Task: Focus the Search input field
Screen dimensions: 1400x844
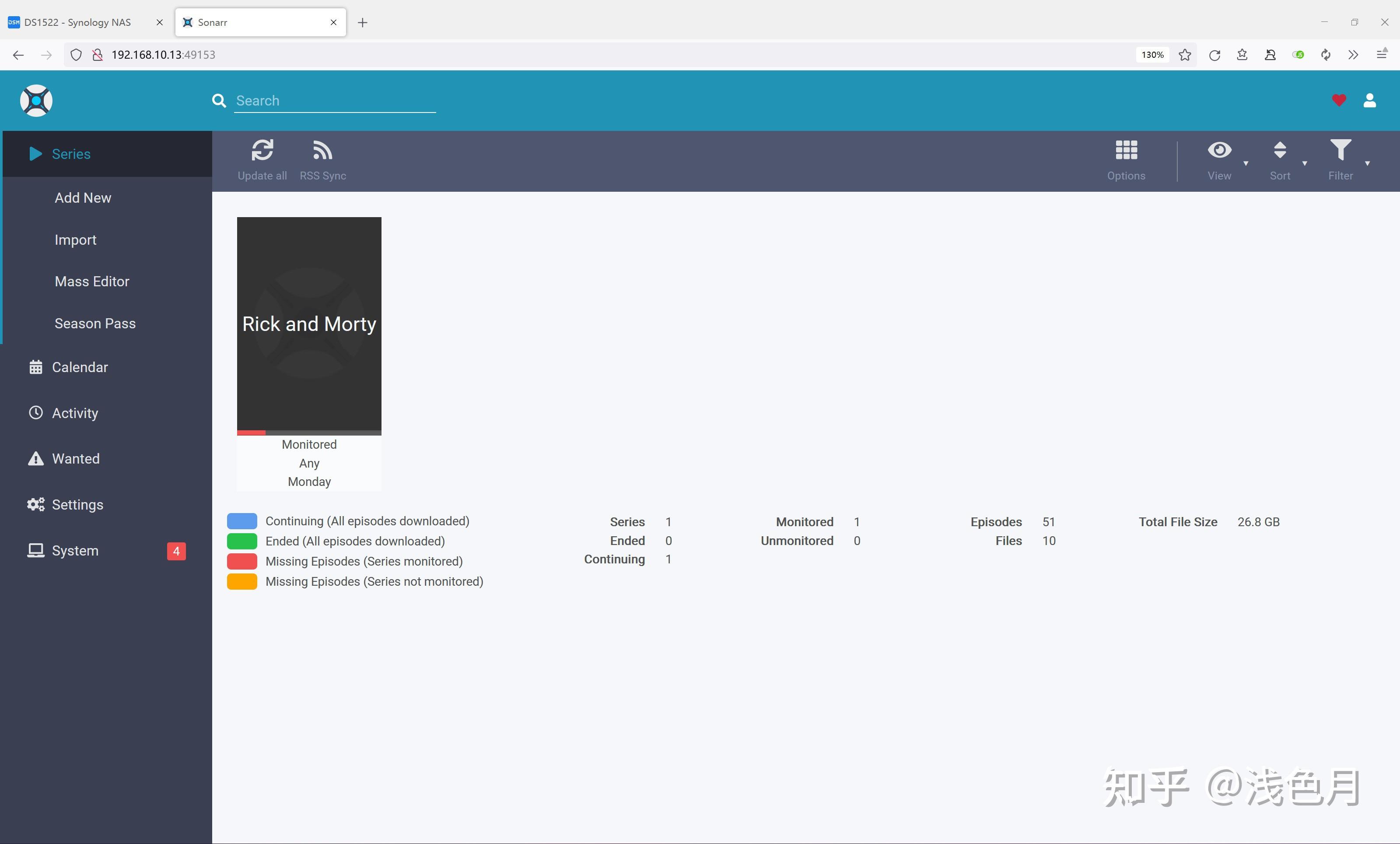Action: point(335,101)
